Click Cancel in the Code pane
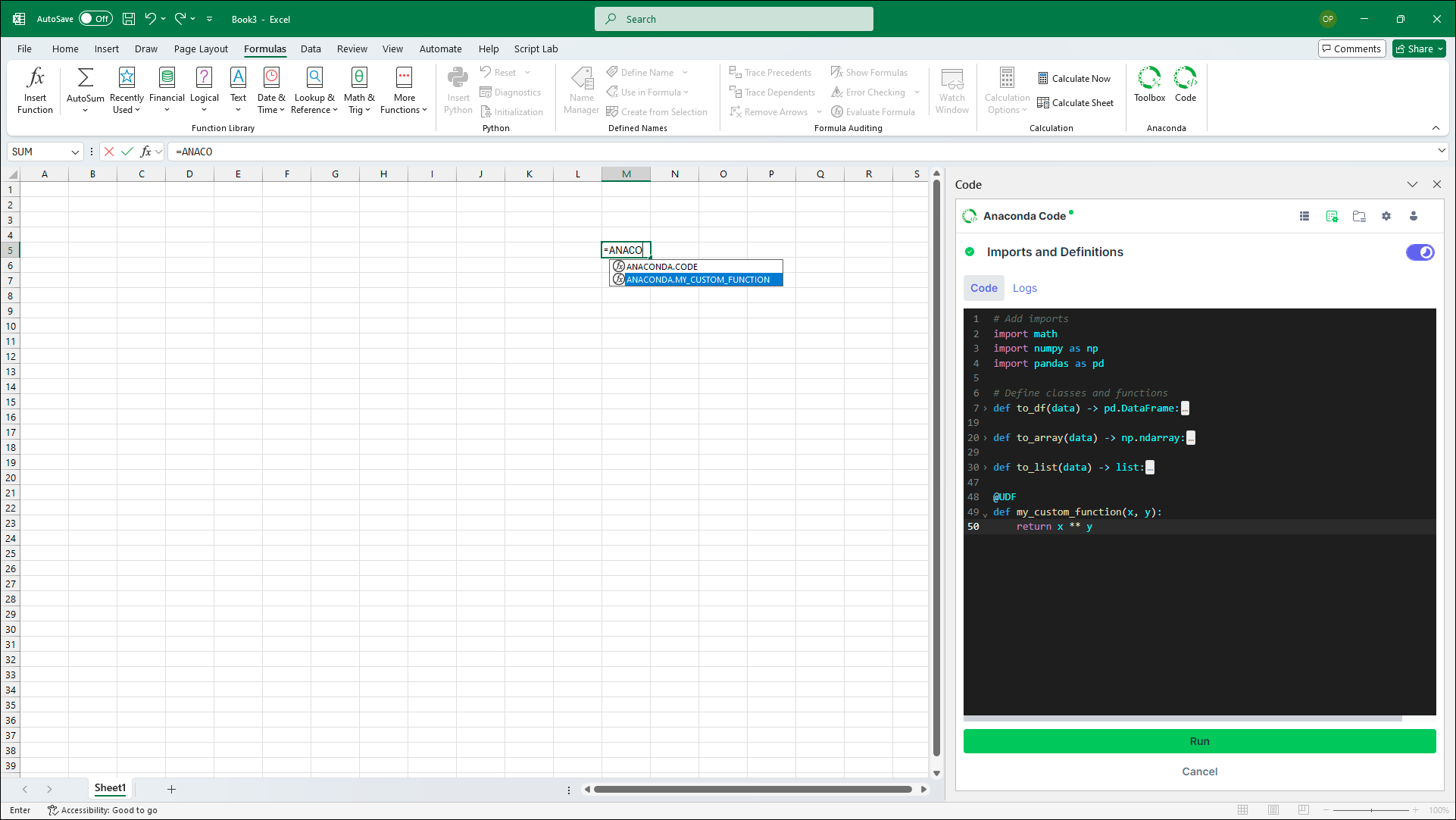This screenshot has width=1456, height=820. click(x=1199, y=771)
